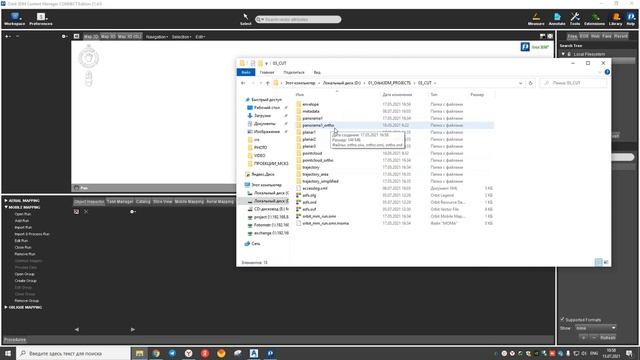Open the Annotate tool
Image resolution: width=640 pixels, height=360 pixels.
pyautogui.click(x=557, y=19)
